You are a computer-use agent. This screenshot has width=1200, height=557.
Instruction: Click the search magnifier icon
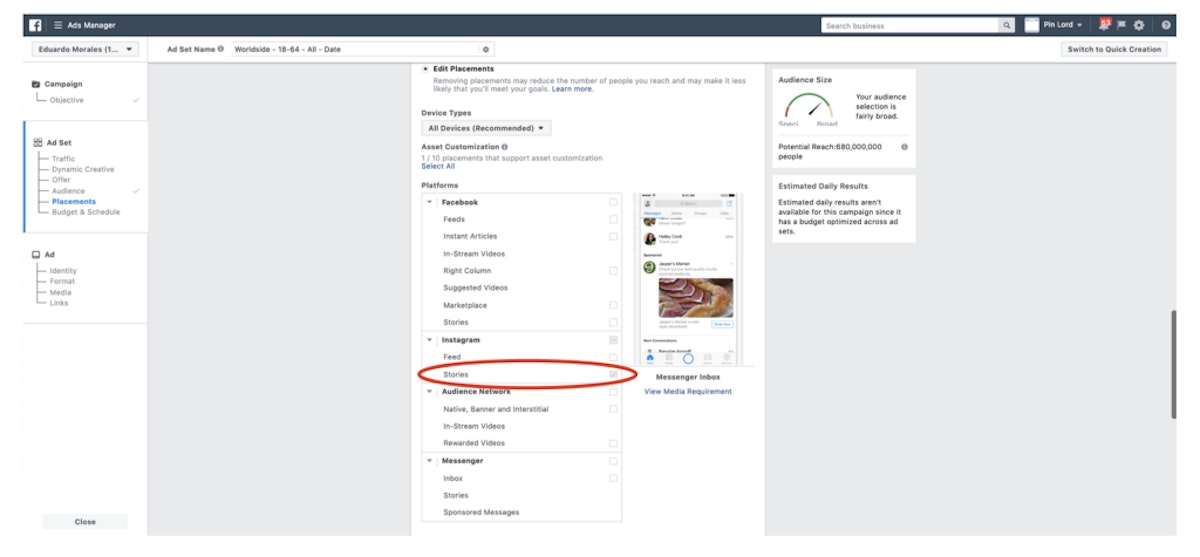[1006, 25]
